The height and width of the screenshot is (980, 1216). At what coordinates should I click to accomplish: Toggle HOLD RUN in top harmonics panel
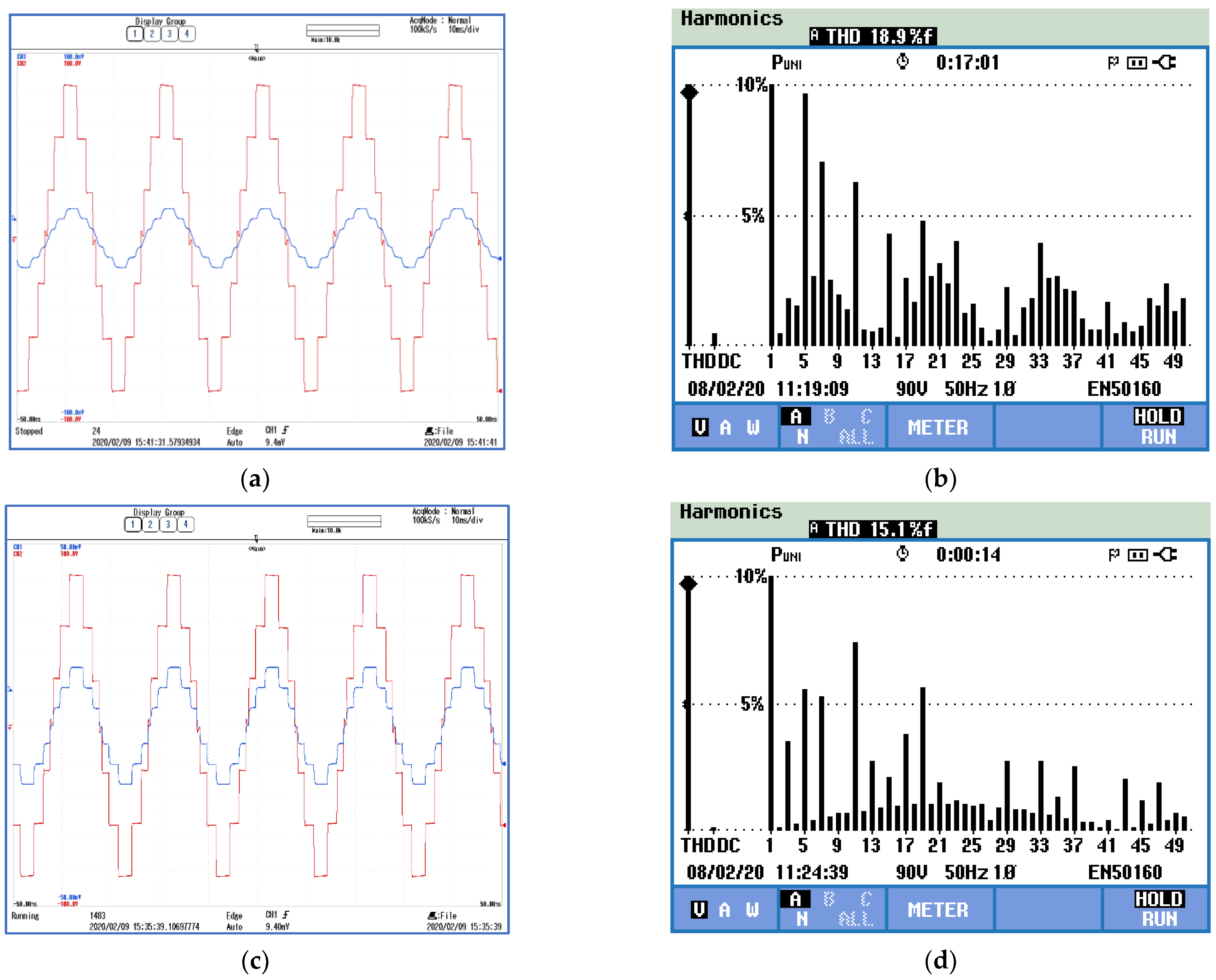pos(1157,427)
